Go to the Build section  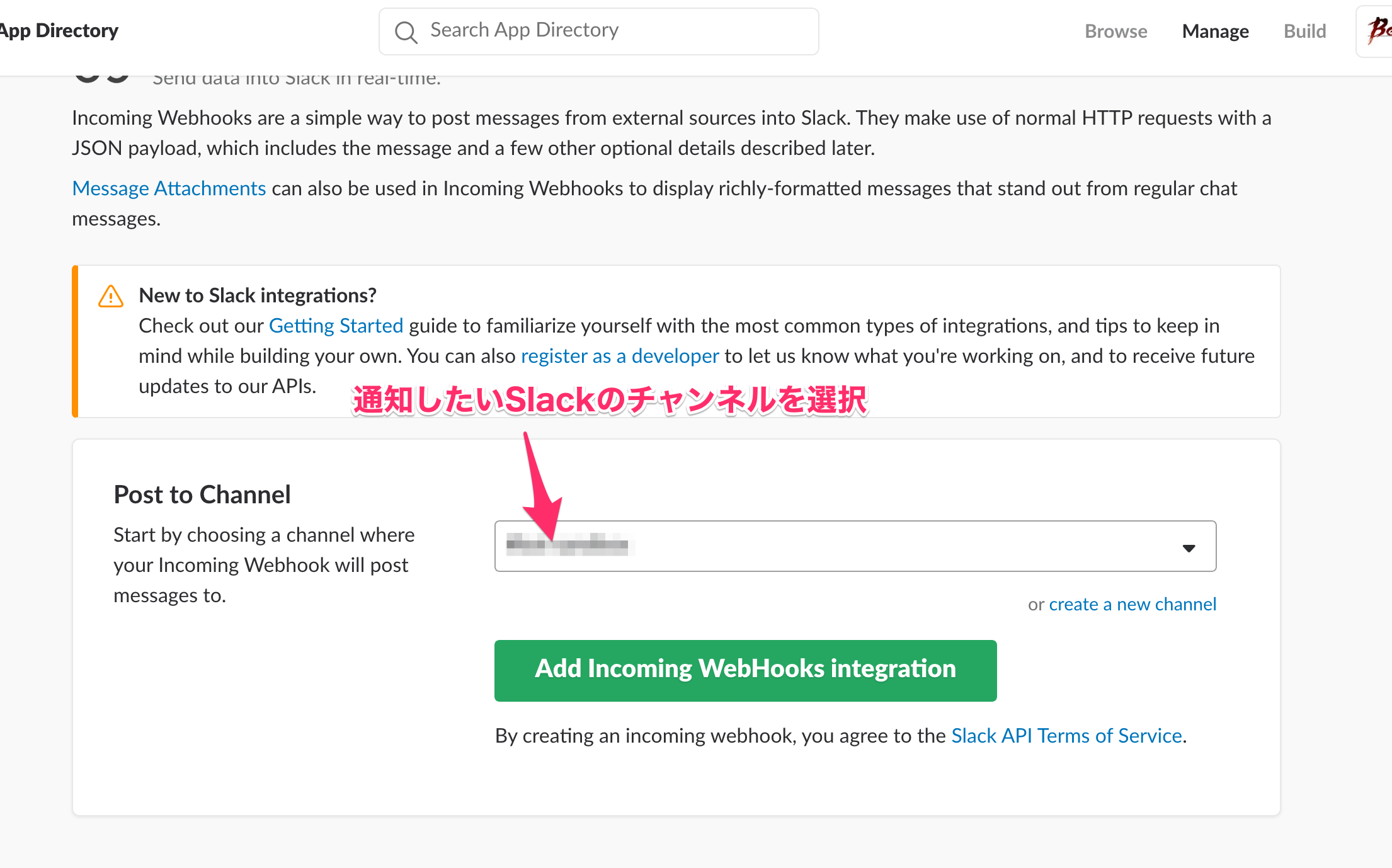[x=1304, y=31]
